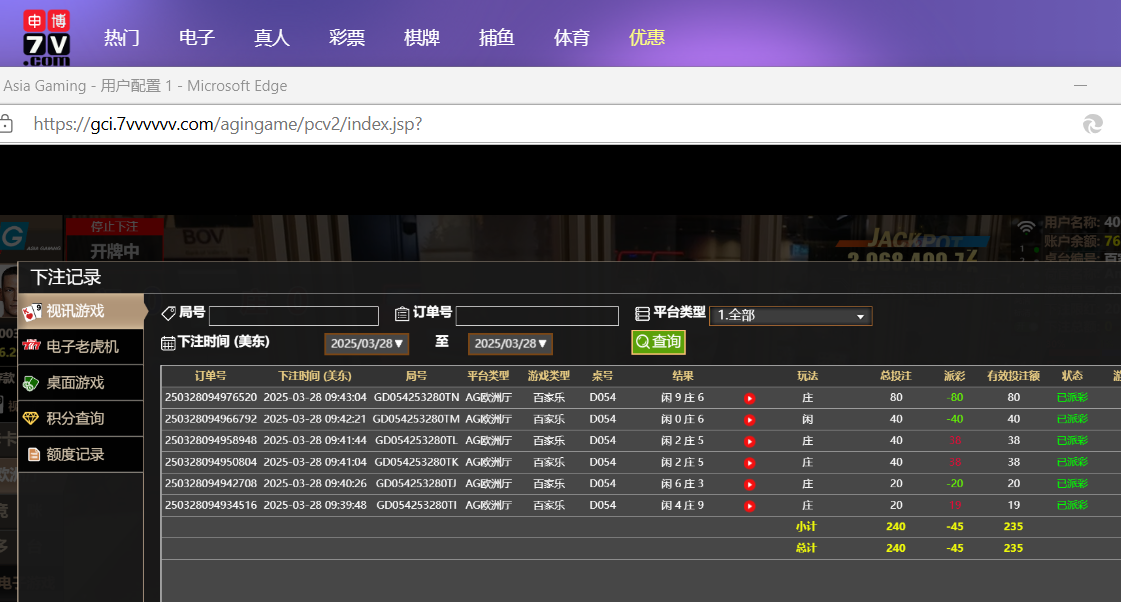
Task: Open the start date picker dropdown
Action: (x=366, y=344)
